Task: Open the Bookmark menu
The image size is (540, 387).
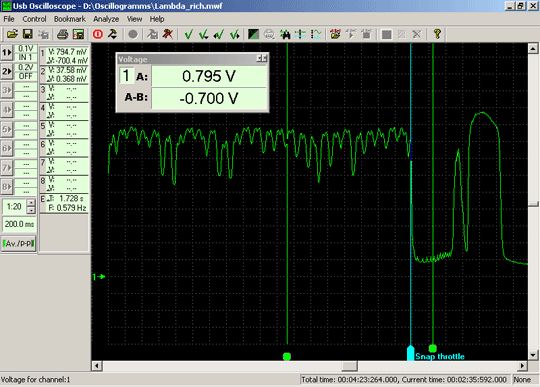Action: click(x=70, y=19)
